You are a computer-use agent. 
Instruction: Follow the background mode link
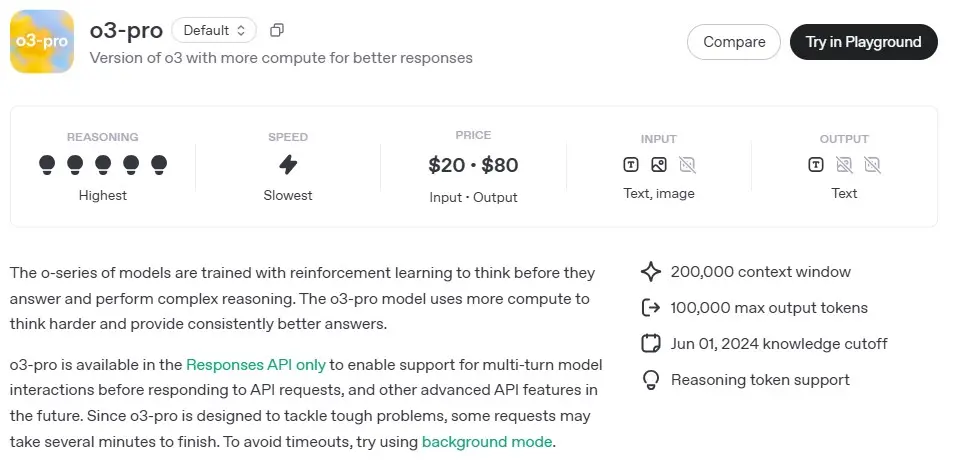[x=487, y=441]
